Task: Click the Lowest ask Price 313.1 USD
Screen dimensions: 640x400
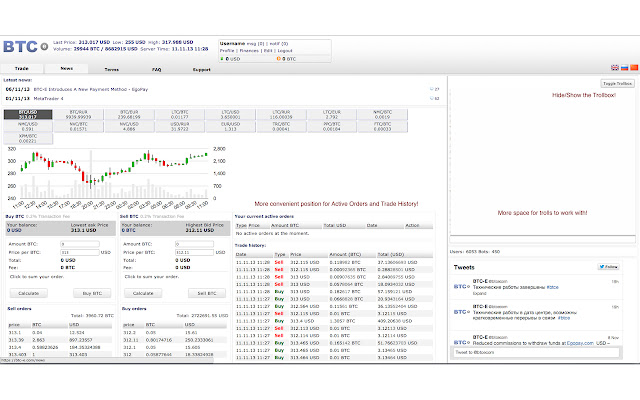Action: (90, 228)
